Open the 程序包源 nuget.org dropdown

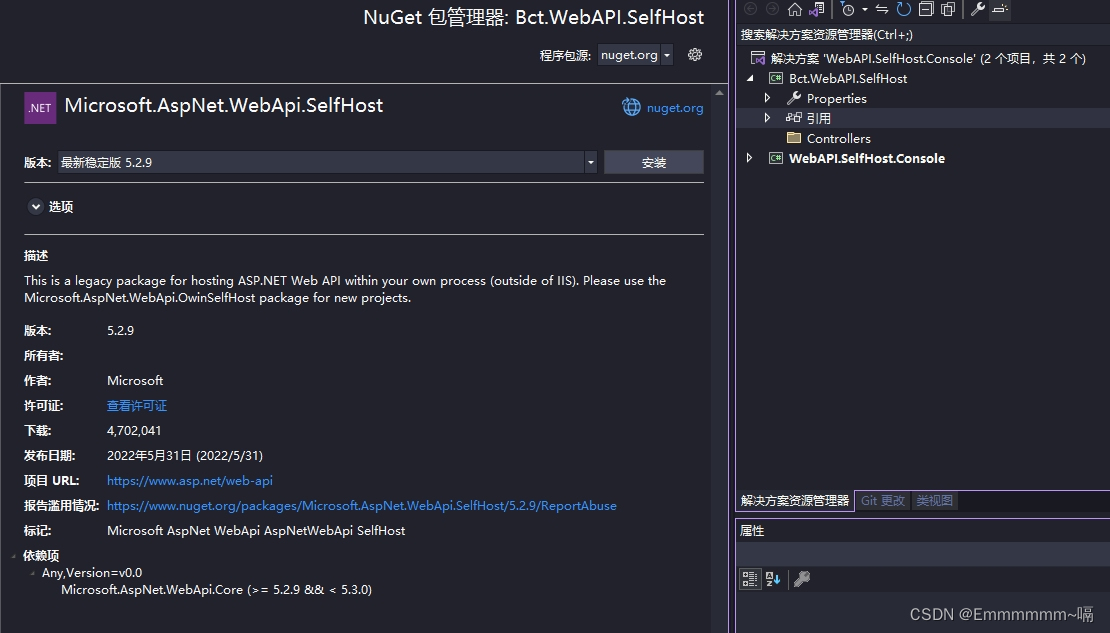667,55
